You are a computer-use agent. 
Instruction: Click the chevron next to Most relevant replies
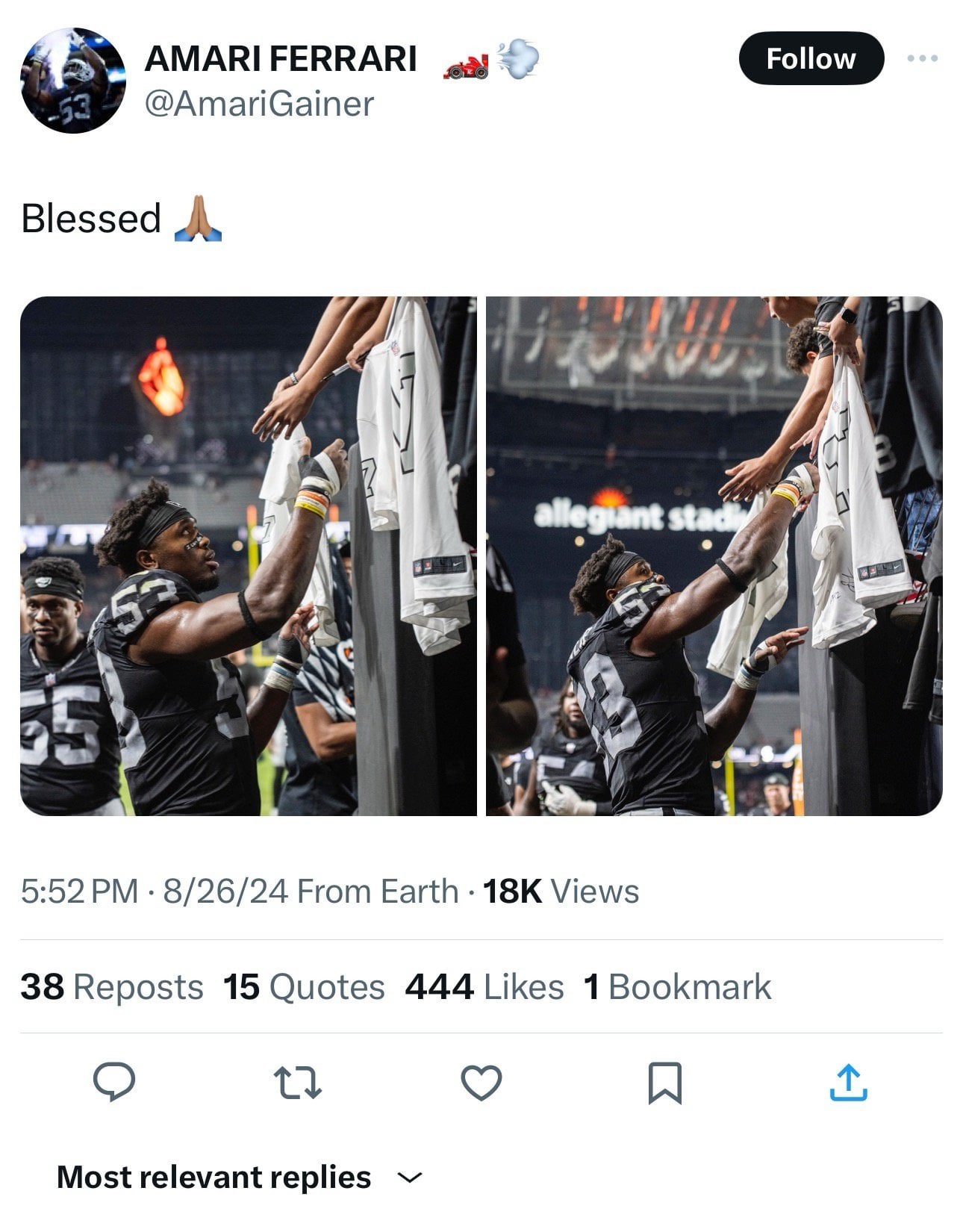pyautogui.click(x=409, y=1178)
